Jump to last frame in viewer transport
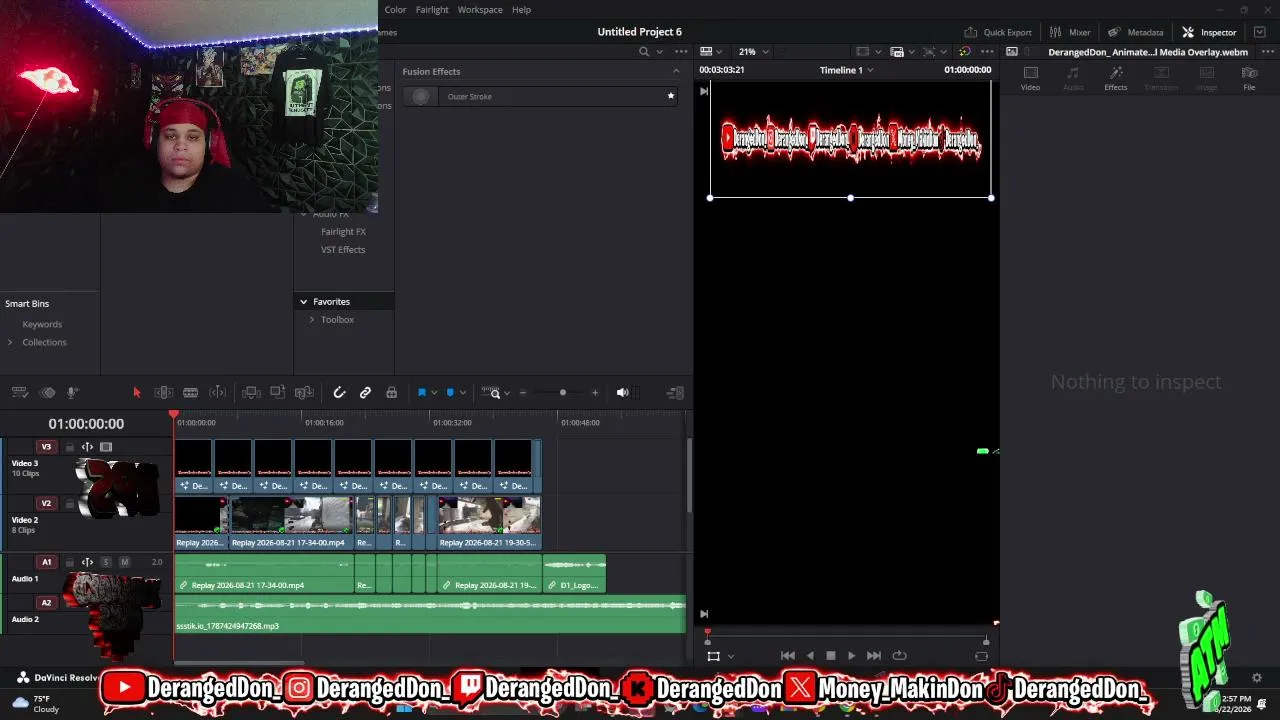Image resolution: width=1280 pixels, height=720 pixels. point(874,656)
